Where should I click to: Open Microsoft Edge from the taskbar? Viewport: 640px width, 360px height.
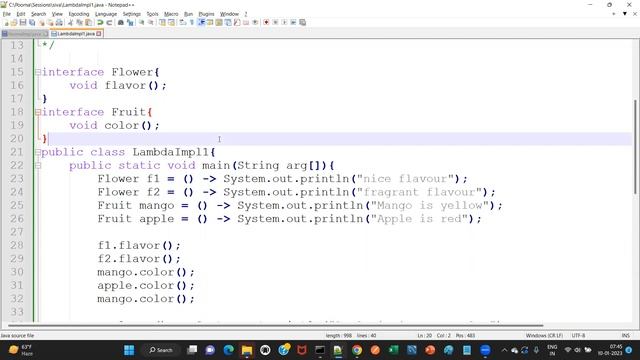(229, 350)
